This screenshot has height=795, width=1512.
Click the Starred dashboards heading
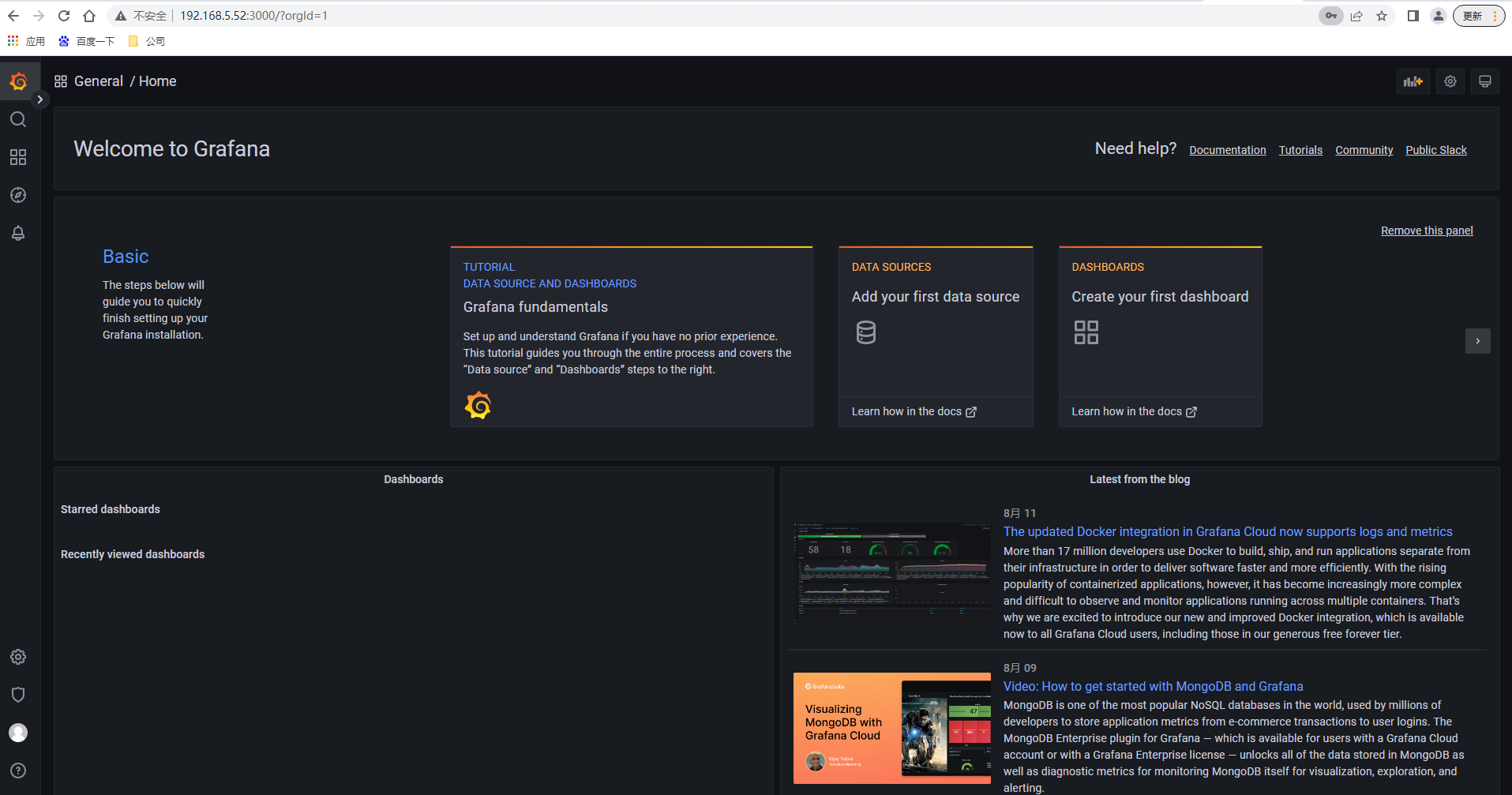click(x=111, y=509)
